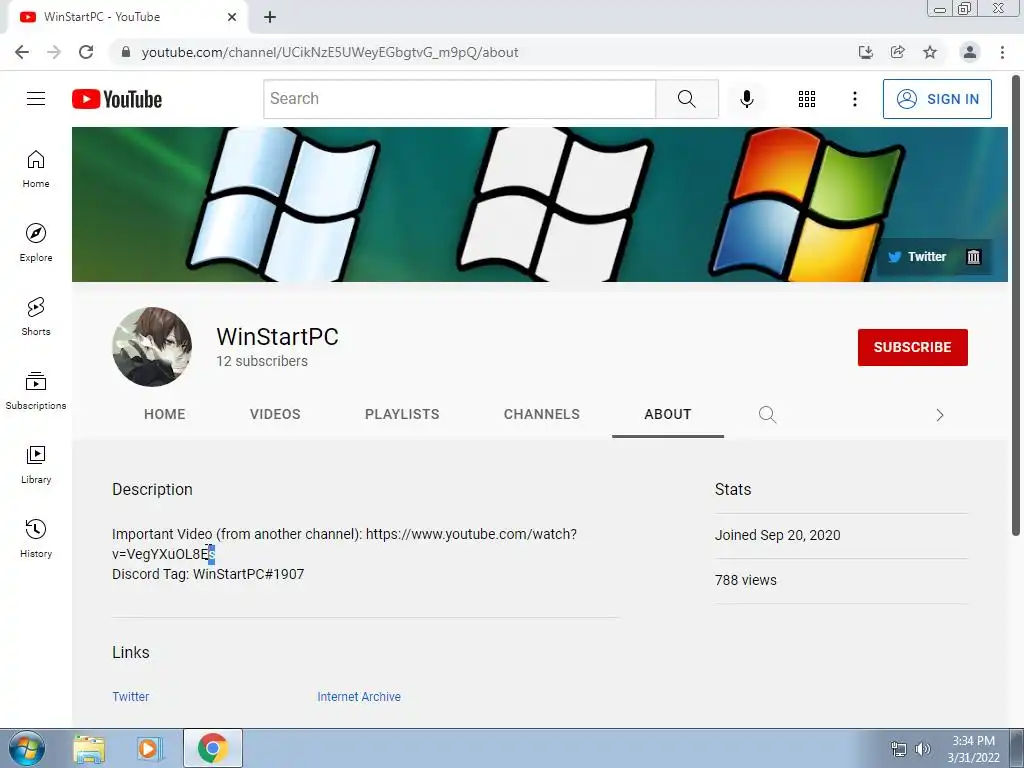This screenshot has width=1024, height=768.
Task: Go back in browser
Action: (x=22, y=52)
